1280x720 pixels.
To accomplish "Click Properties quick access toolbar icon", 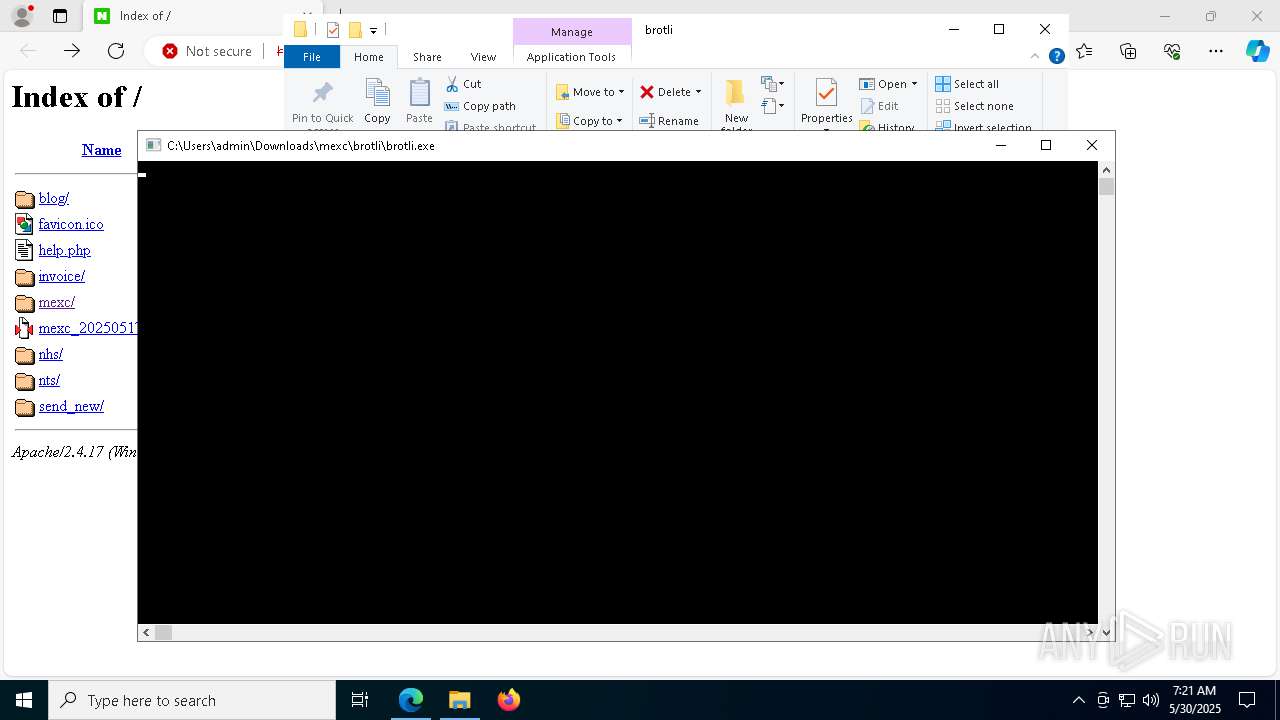I will 333,30.
